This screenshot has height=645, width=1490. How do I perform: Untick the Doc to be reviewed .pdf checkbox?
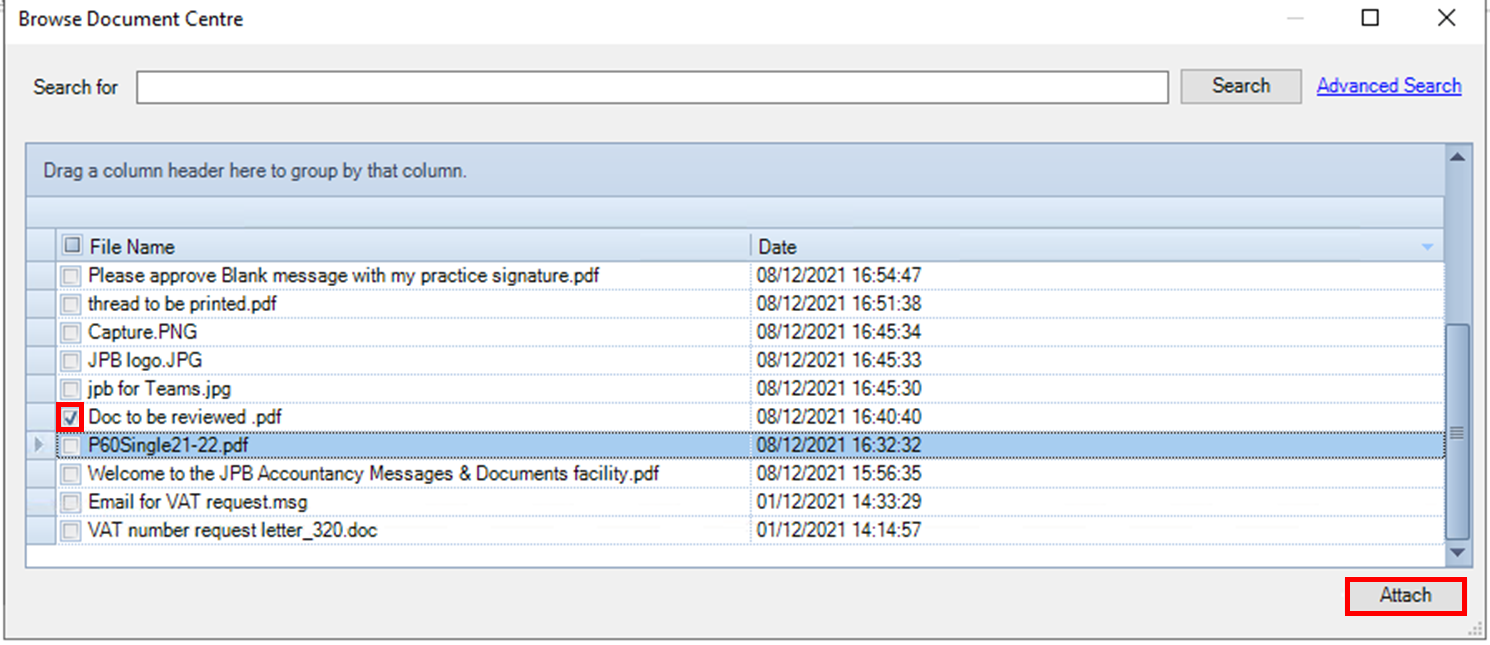(x=70, y=416)
